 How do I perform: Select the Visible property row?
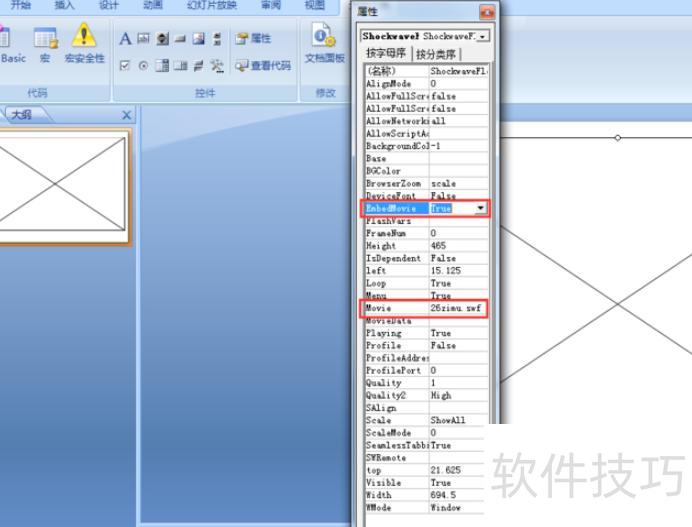click(x=425, y=482)
